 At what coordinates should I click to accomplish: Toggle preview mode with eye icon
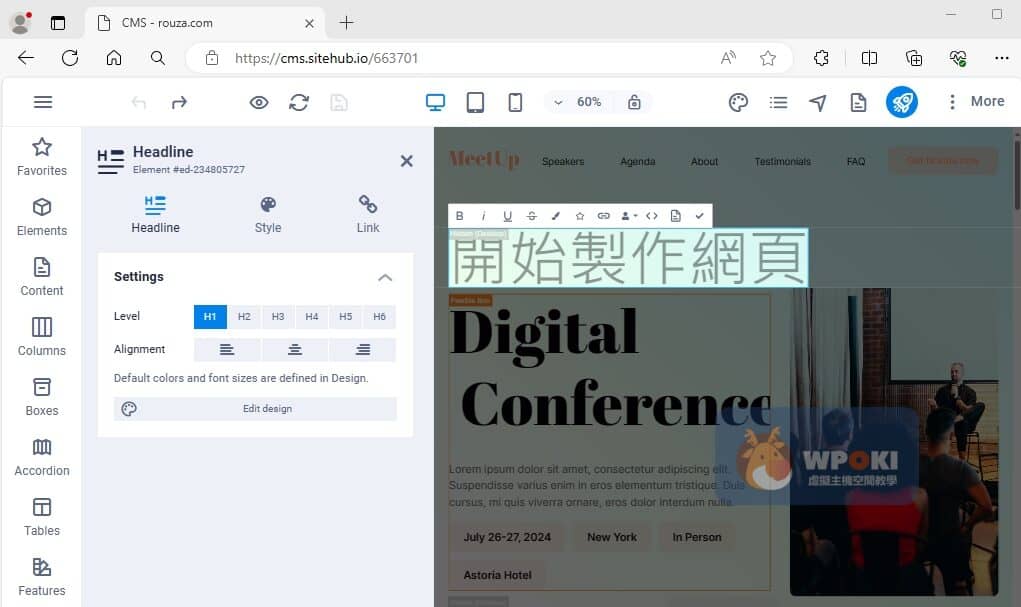[x=259, y=102]
